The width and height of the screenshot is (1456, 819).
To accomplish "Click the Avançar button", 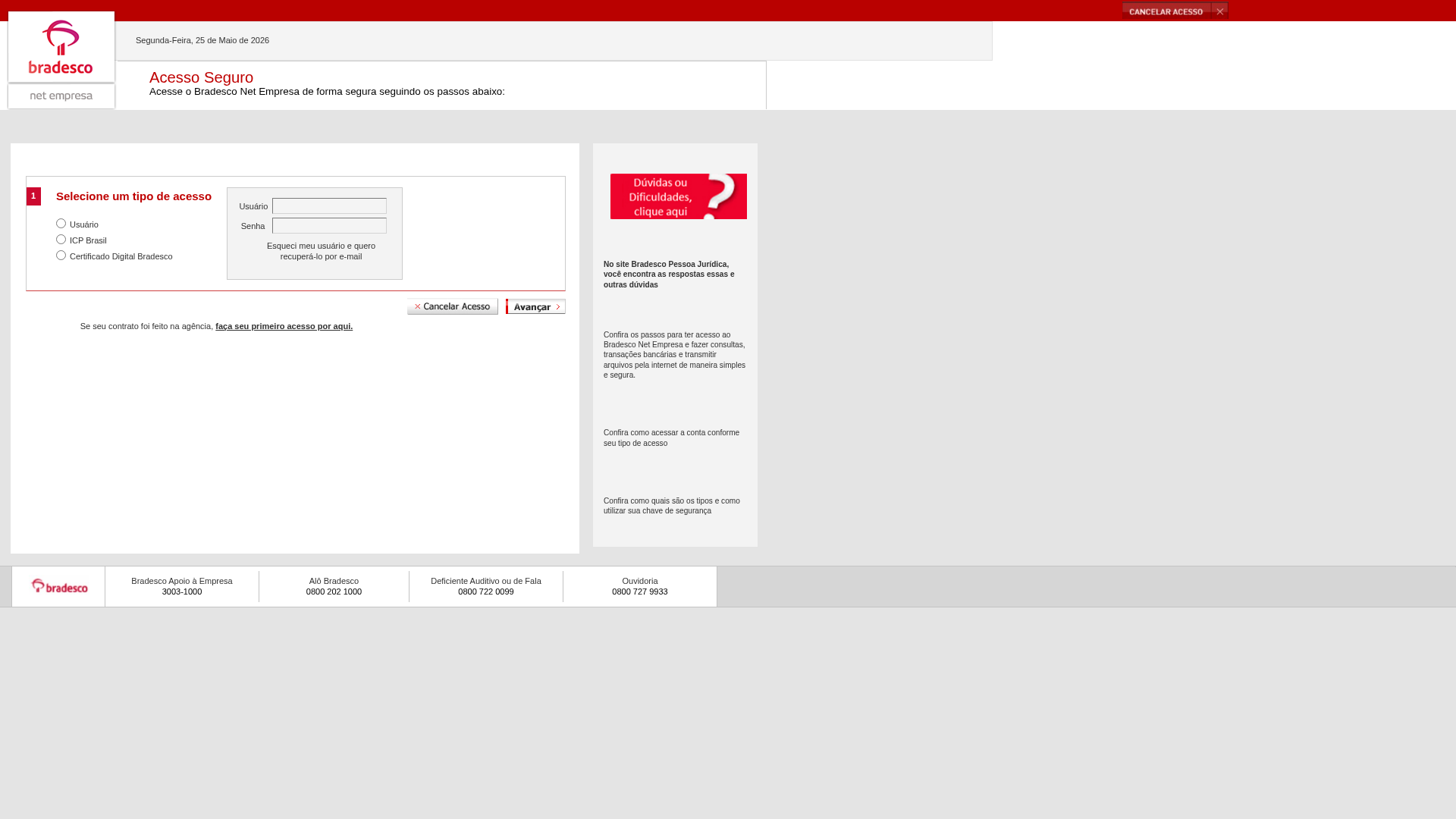I will click(x=535, y=306).
